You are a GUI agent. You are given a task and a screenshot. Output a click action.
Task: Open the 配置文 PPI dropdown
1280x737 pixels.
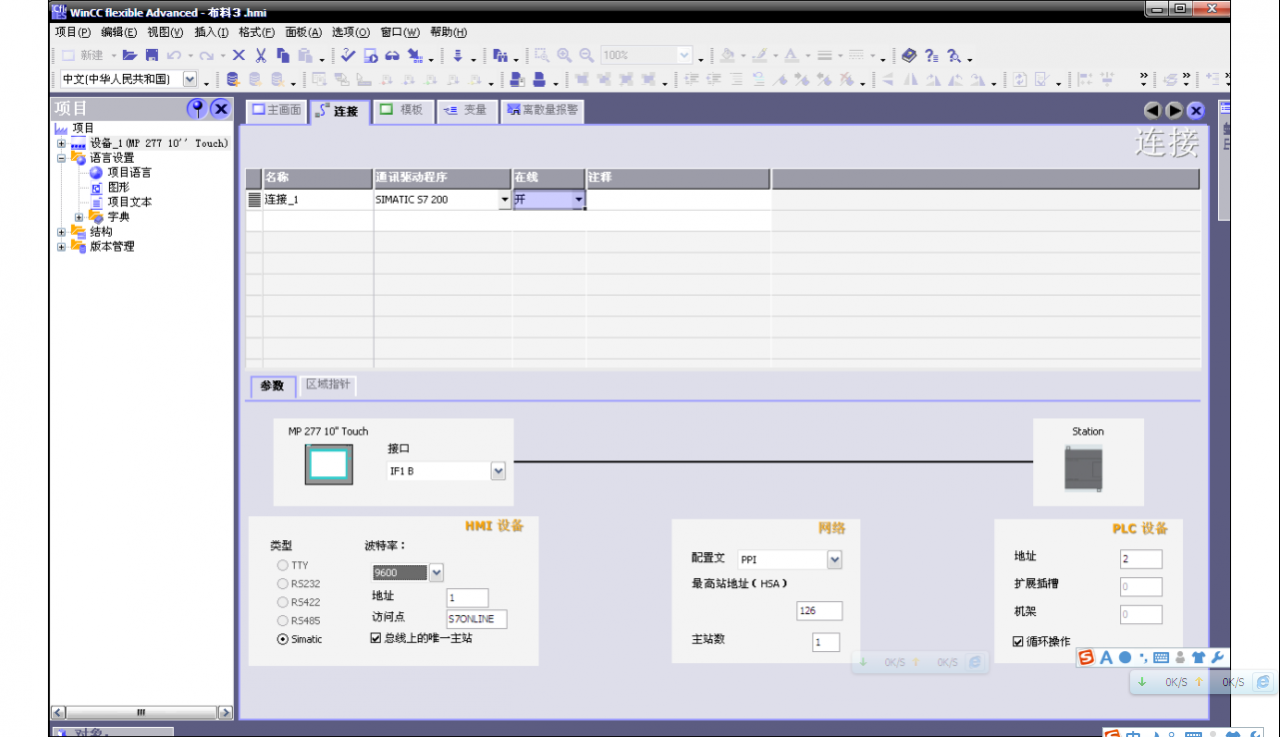click(x=835, y=560)
